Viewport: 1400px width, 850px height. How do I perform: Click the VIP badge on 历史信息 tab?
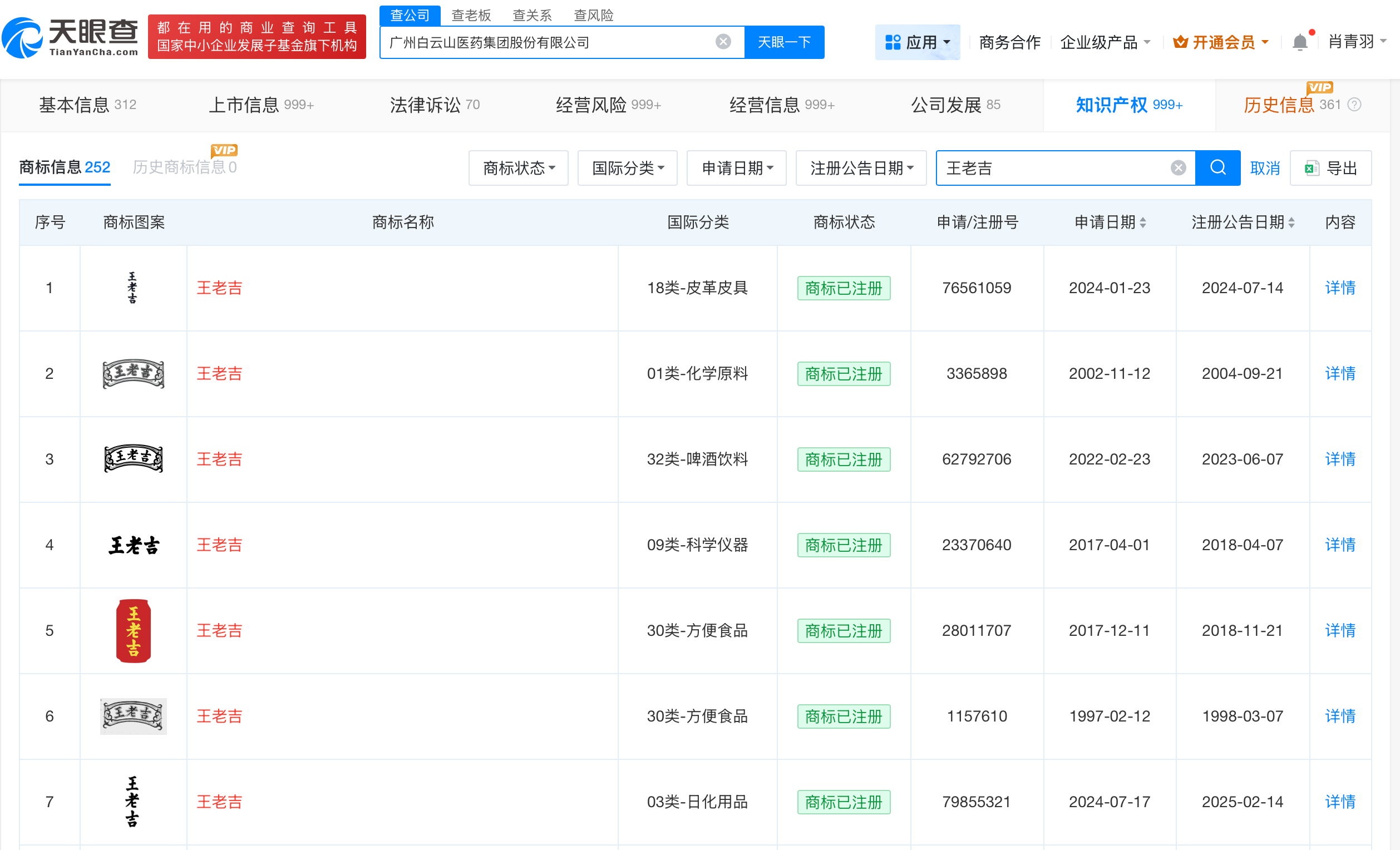point(1320,88)
